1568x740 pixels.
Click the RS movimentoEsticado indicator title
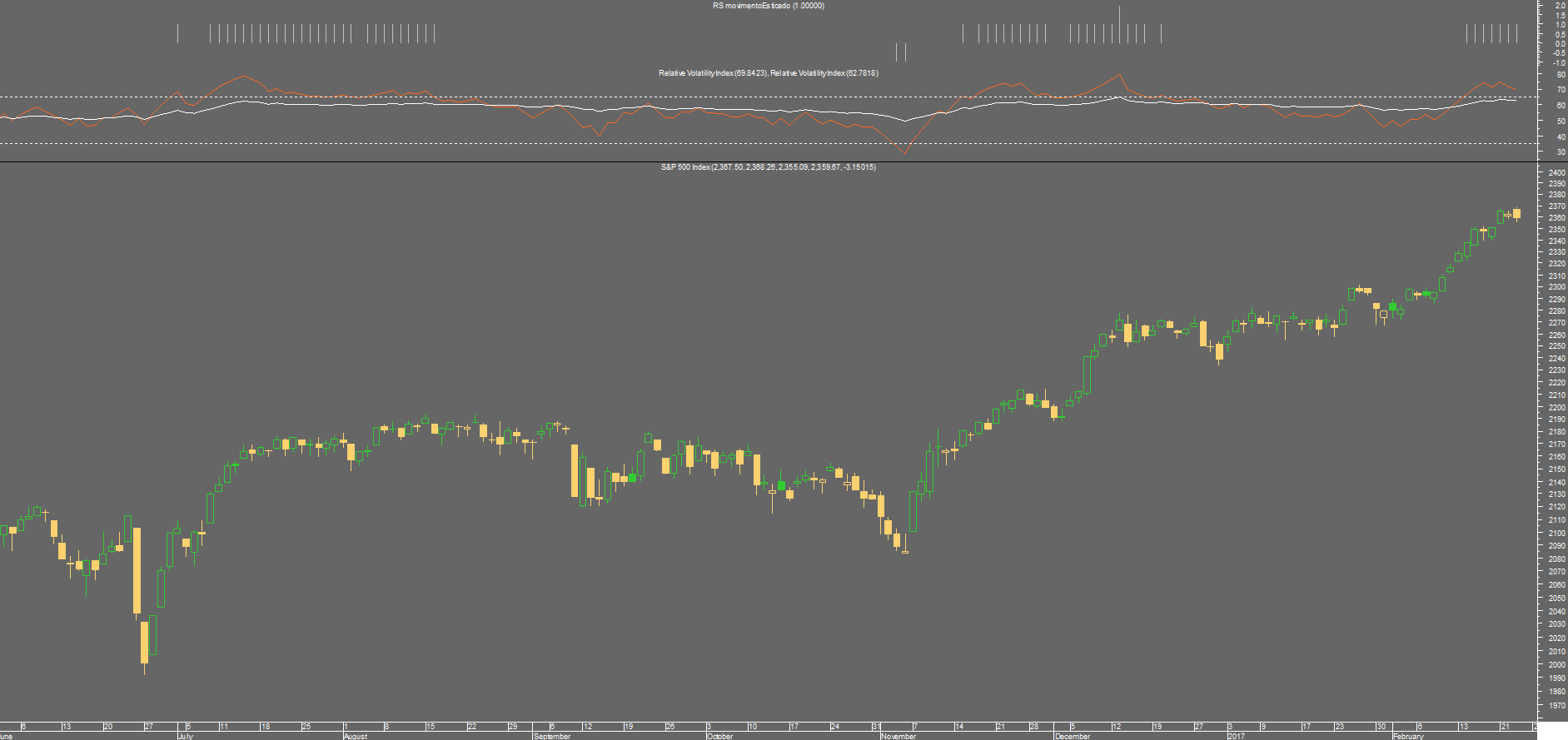click(768, 6)
